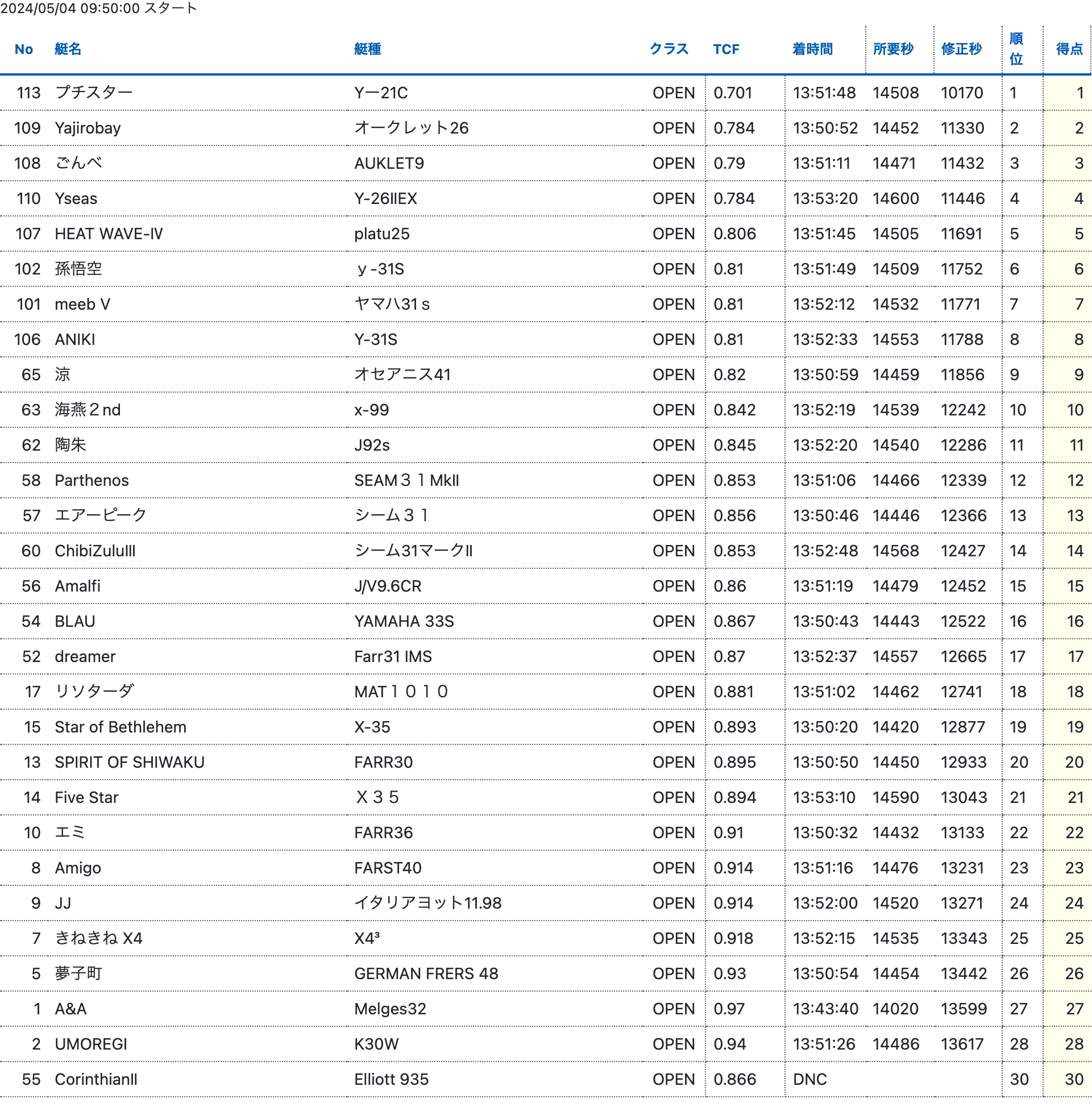The image size is (1092, 1103).
Task: Select the UMOREGI boat row
Action: pyautogui.click(x=91, y=1044)
